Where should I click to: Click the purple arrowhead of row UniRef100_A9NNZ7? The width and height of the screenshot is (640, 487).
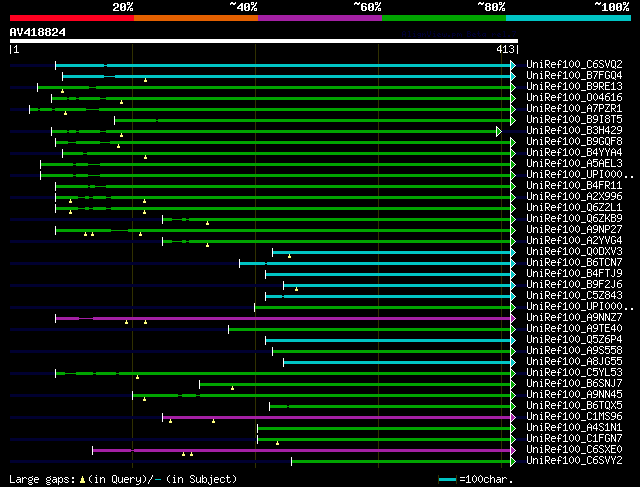pos(513,318)
